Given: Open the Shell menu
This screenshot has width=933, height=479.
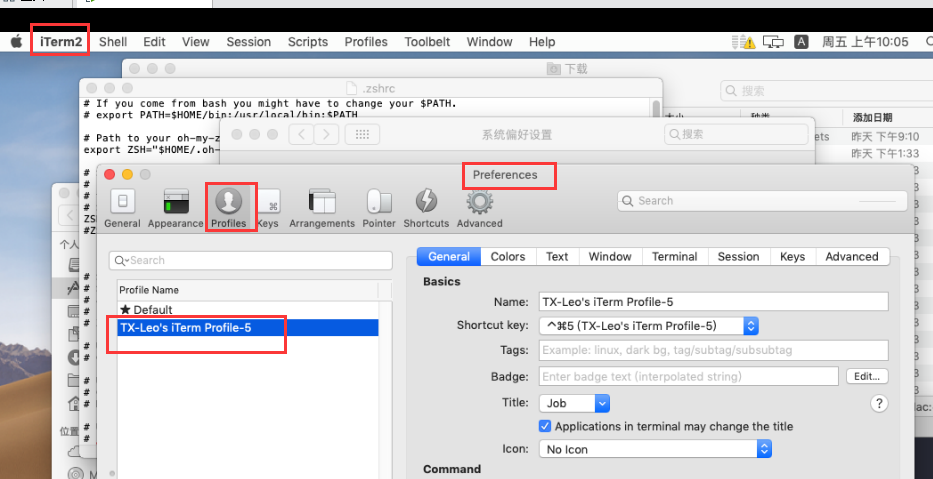Looking at the screenshot, I should tap(113, 42).
